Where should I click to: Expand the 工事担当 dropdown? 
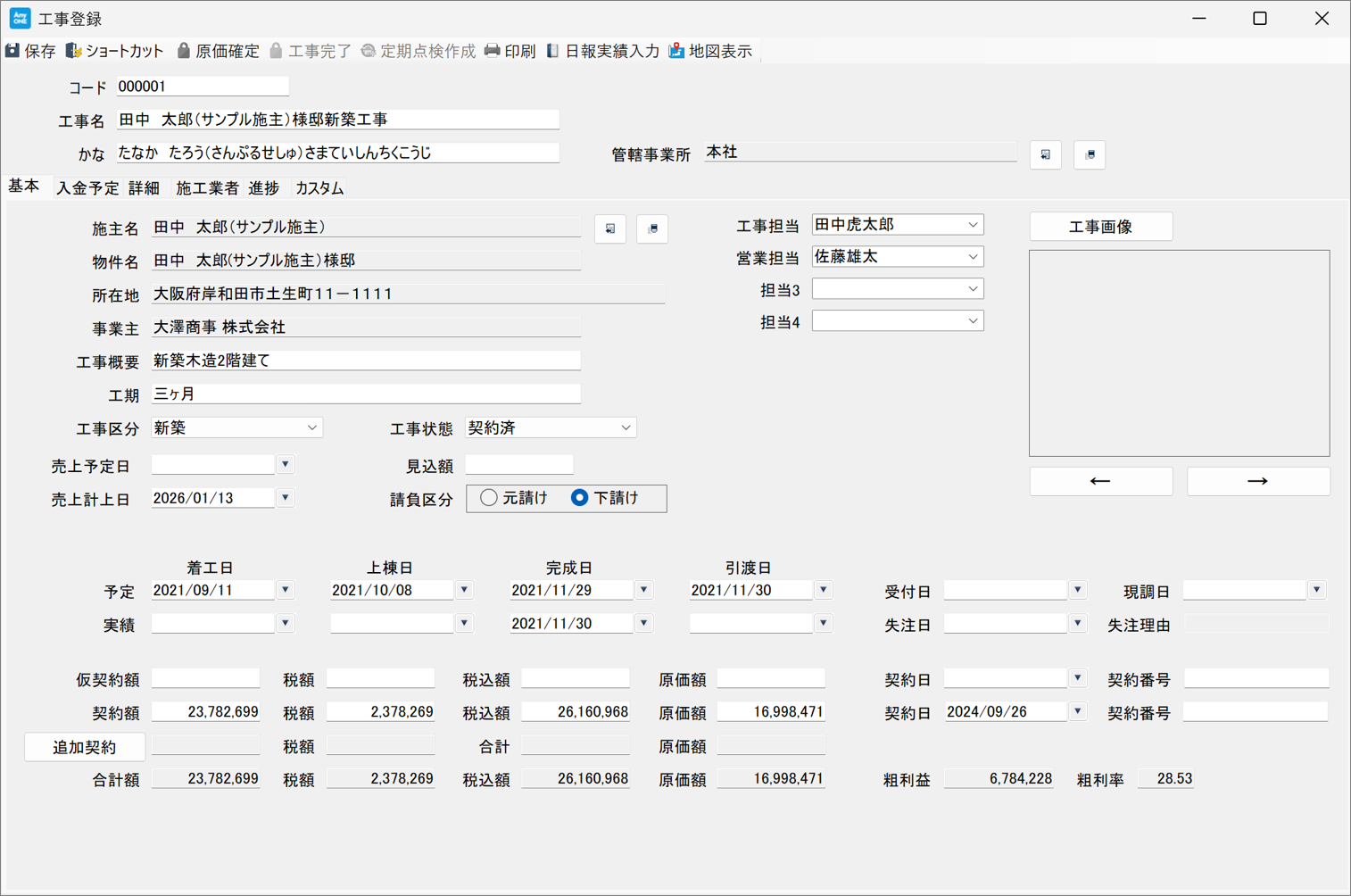pos(973,225)
